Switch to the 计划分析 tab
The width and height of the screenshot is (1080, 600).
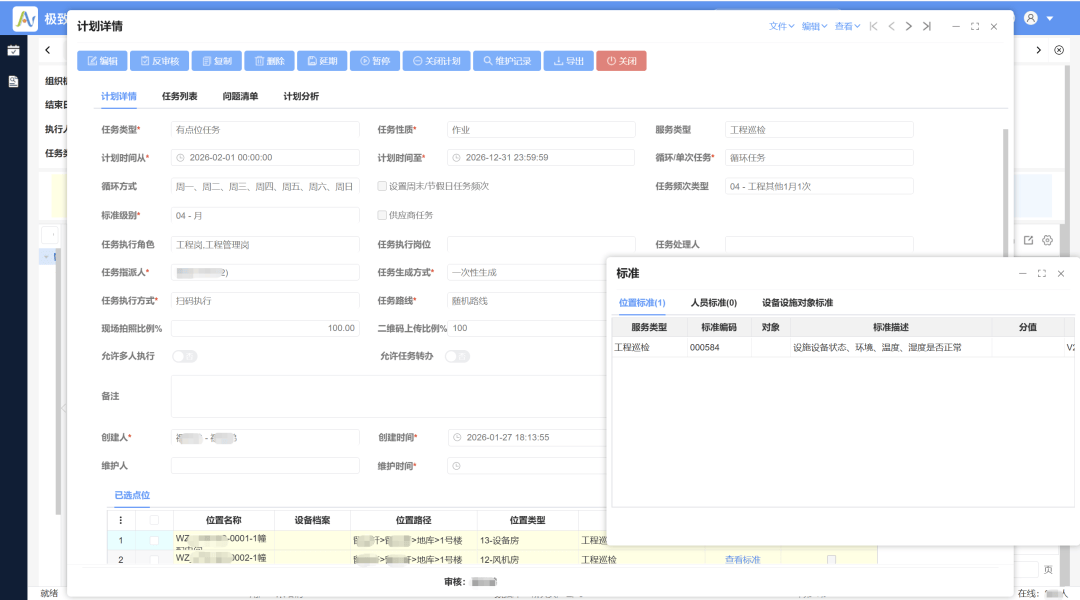tap(301, 96)
